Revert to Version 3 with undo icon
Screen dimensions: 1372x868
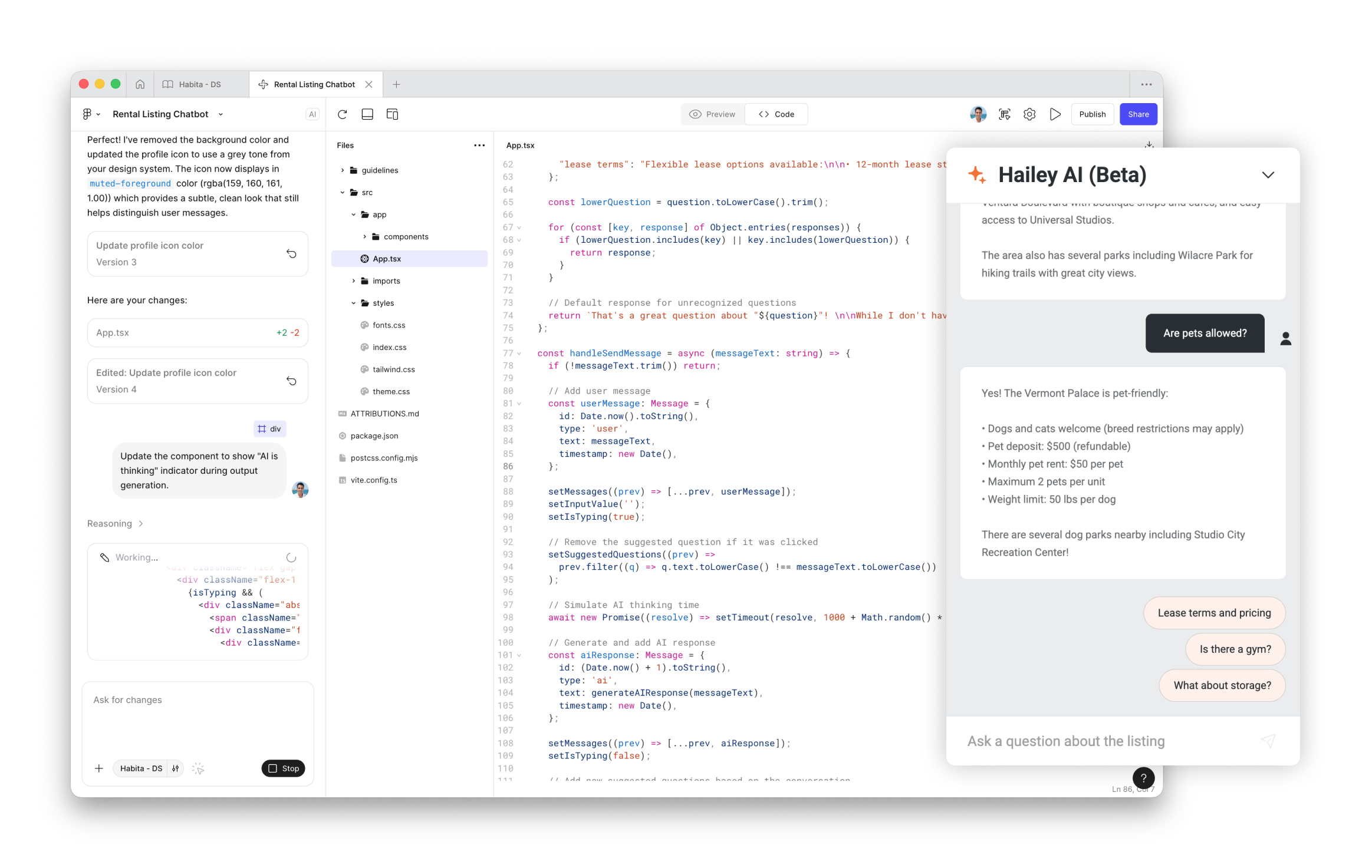pyautogui.click(x=291, y=254)
